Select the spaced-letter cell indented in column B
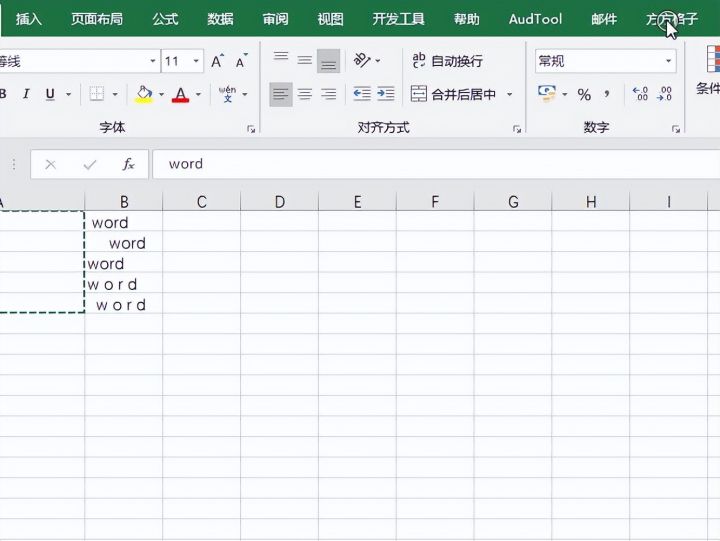 point(124,305)
